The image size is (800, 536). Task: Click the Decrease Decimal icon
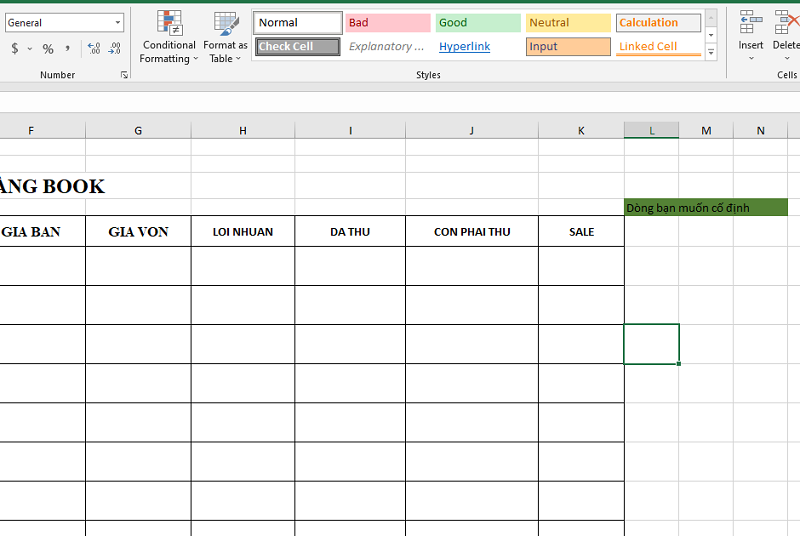pos(114,48)
